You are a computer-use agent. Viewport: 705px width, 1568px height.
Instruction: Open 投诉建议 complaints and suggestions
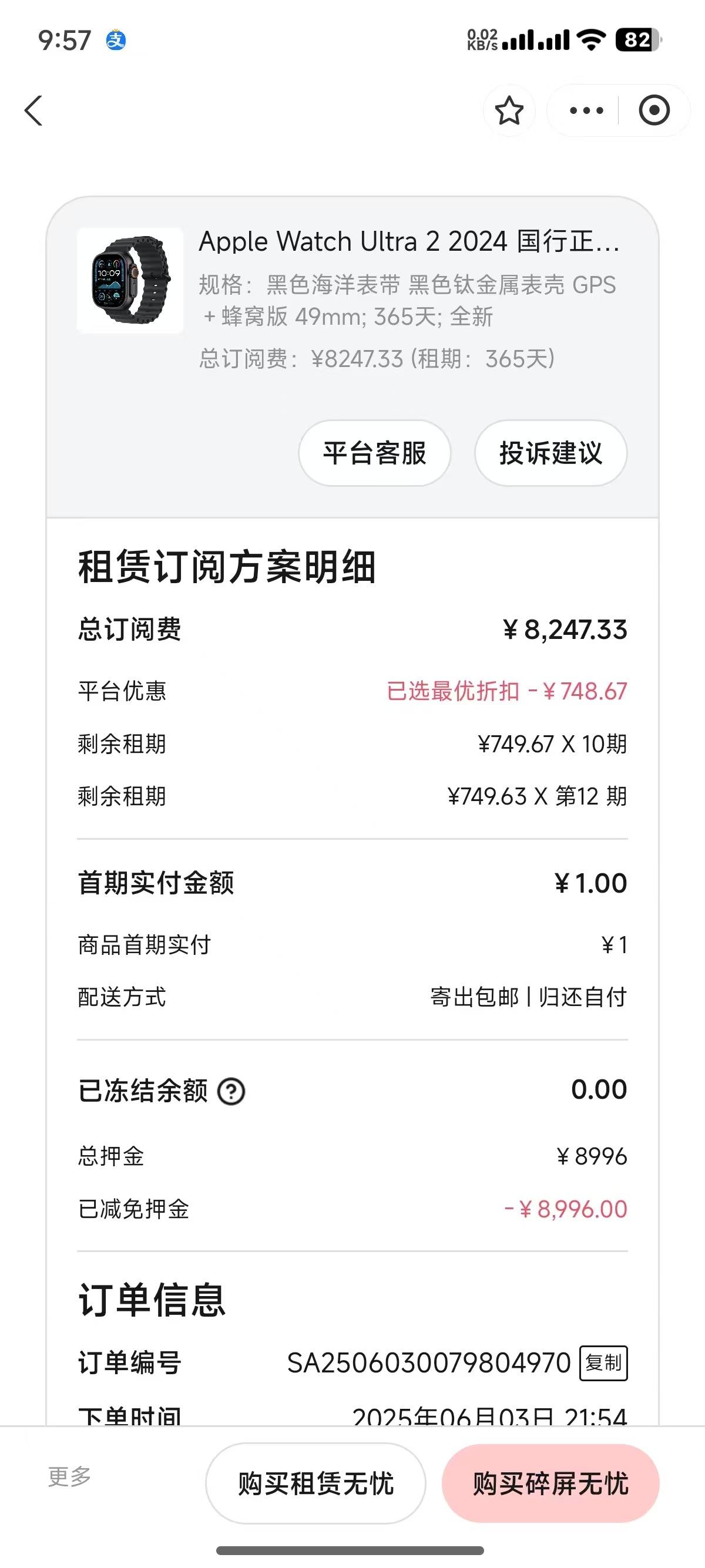(x=550, y=453)
